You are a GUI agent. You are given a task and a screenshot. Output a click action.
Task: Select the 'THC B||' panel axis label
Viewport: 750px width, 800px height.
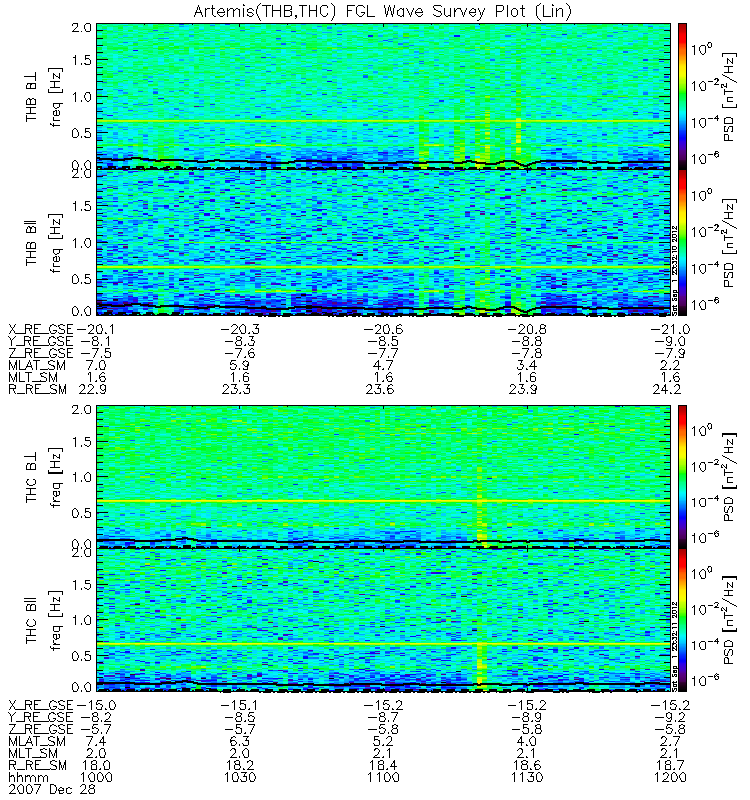click(x=32, y=623)
